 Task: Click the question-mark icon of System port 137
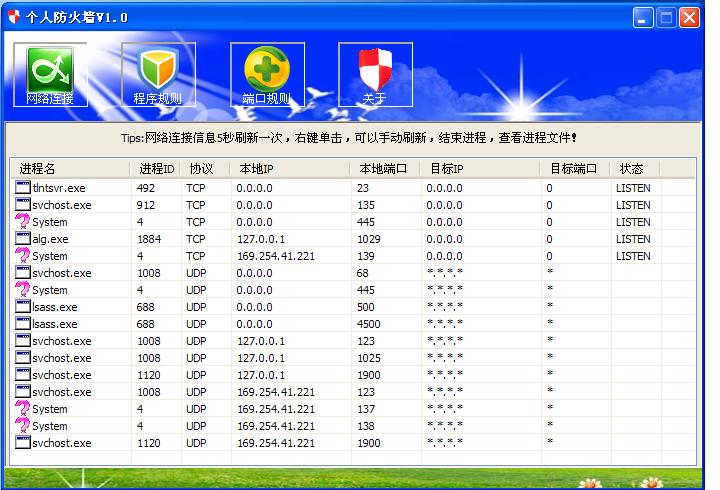[22, 408]
